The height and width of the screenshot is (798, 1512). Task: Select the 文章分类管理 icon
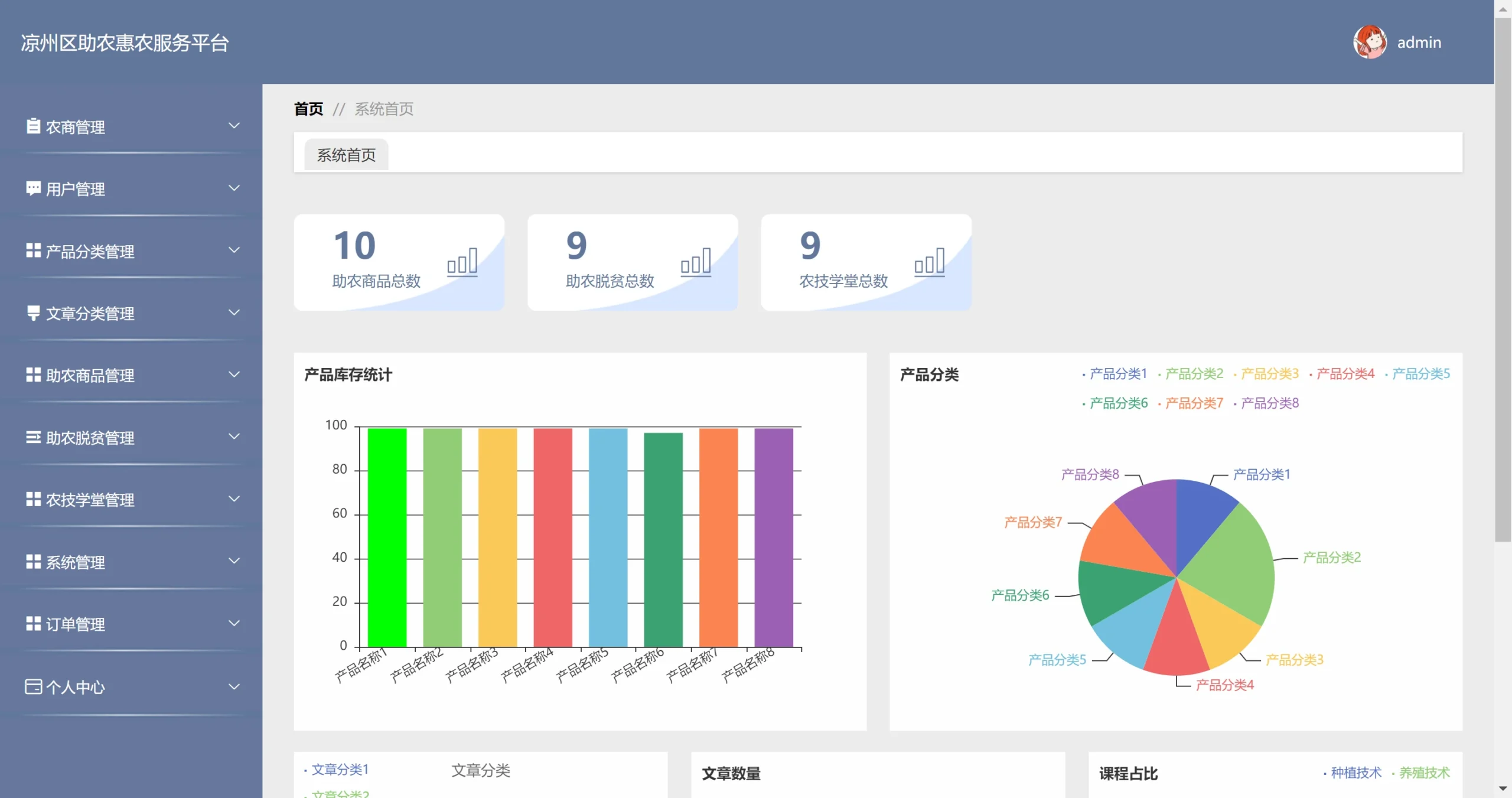[32, 313]
